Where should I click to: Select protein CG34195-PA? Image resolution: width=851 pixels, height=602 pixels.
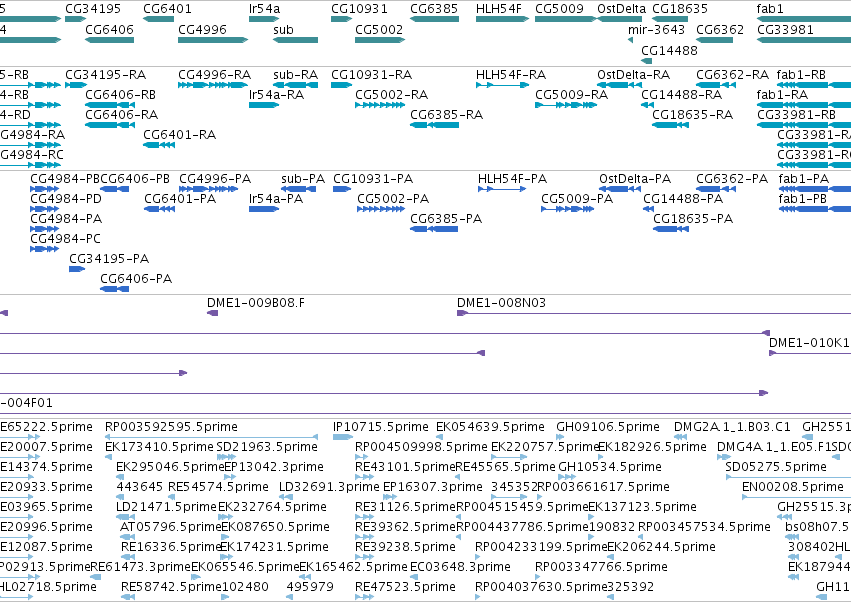coord(77,269)
